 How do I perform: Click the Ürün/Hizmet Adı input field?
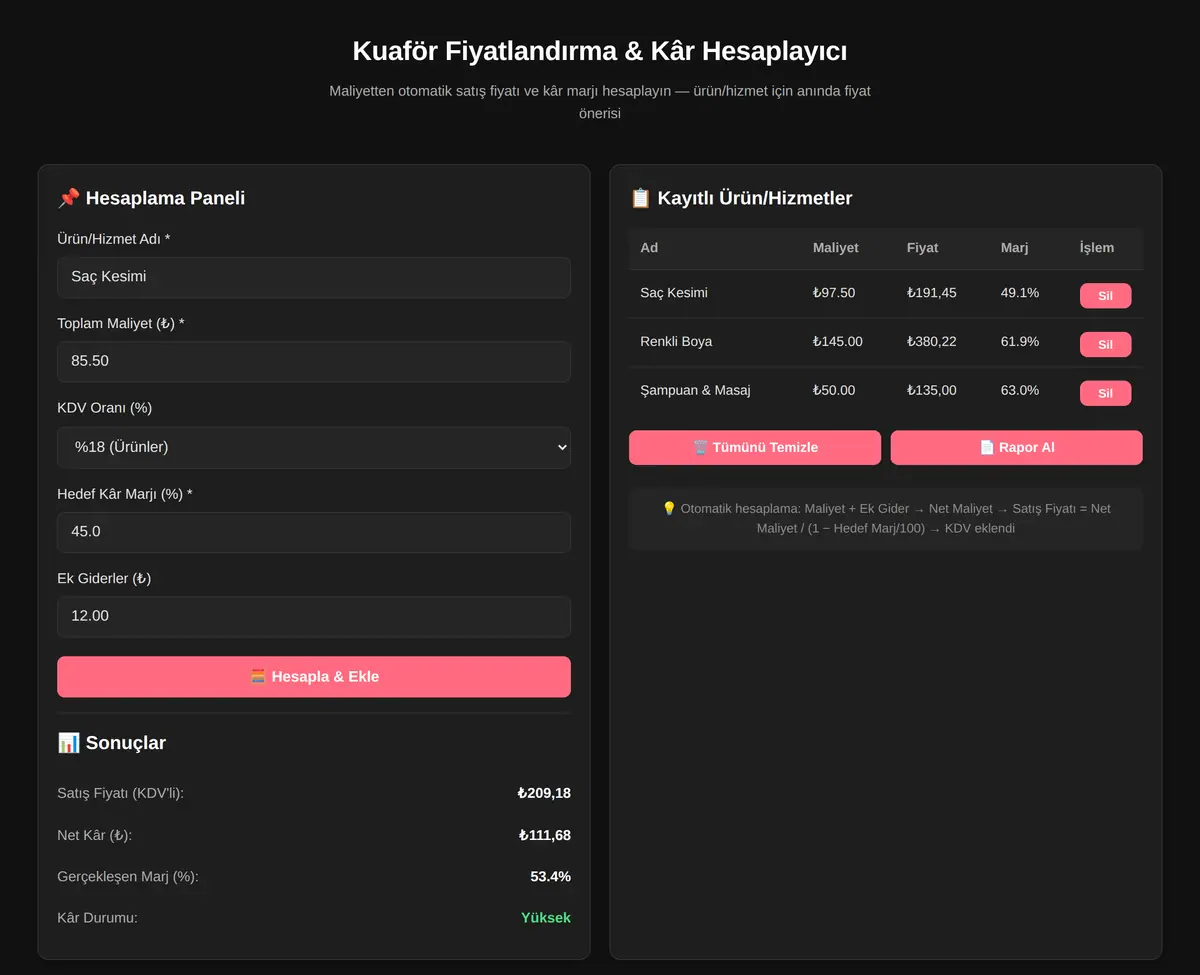pyautogui.click(x=314, y=277)
